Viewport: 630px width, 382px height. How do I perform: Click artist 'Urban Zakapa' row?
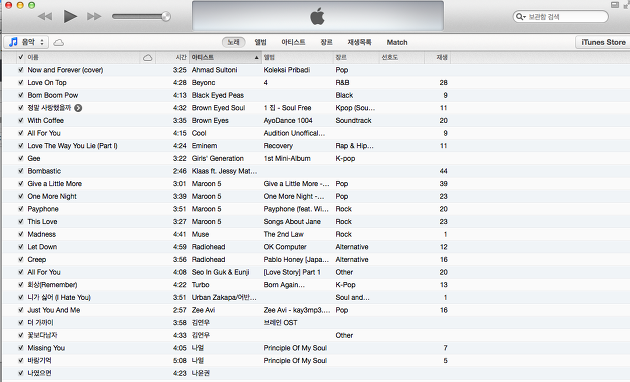(x=224, y=297)
